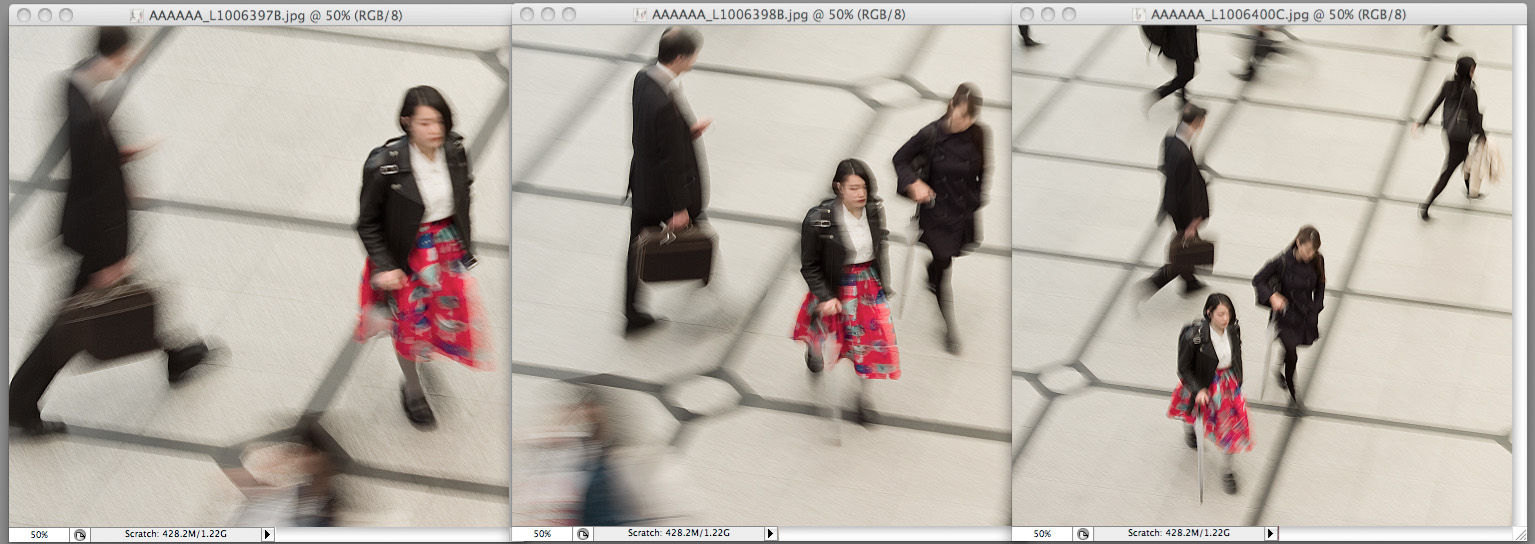The height and width of the screenshot is (544, 1535).
Task: Zoom the AAAAAA_L1006397B.jpg window with green button
Action: click(66, 15)
